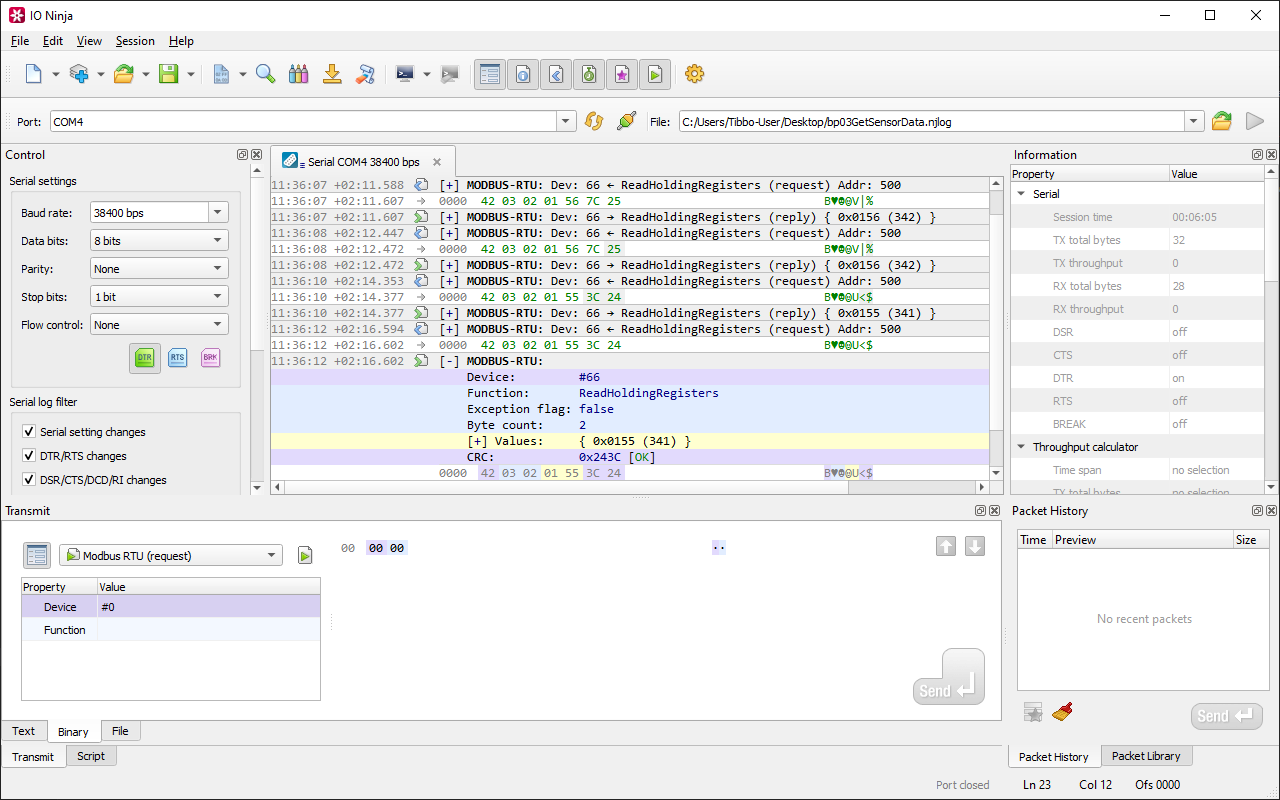The height and width of the screenshot is (800, 1280).
Task: Toggle the BRK break button
Action: click(210, 357)
